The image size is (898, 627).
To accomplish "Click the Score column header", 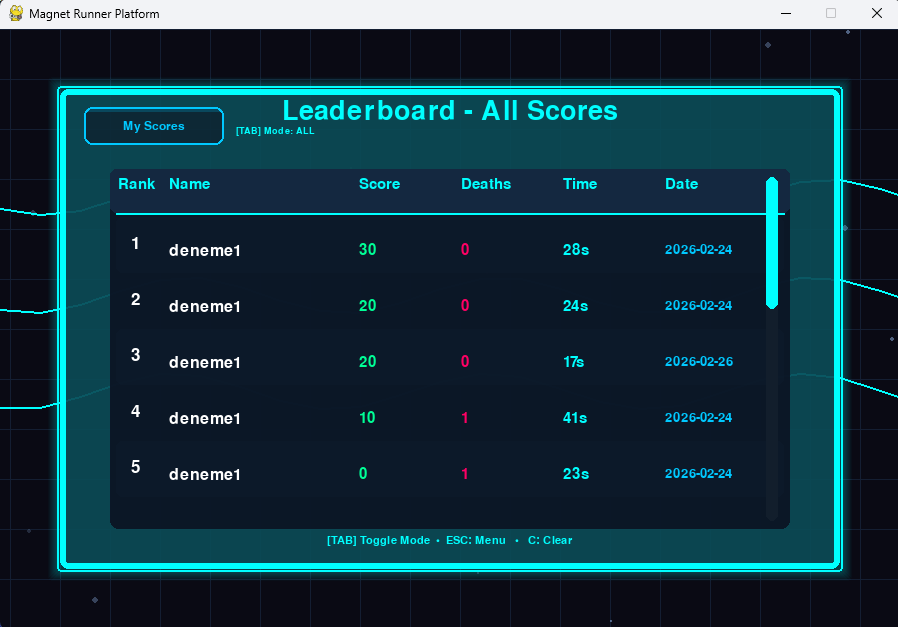I will (379, 184).
